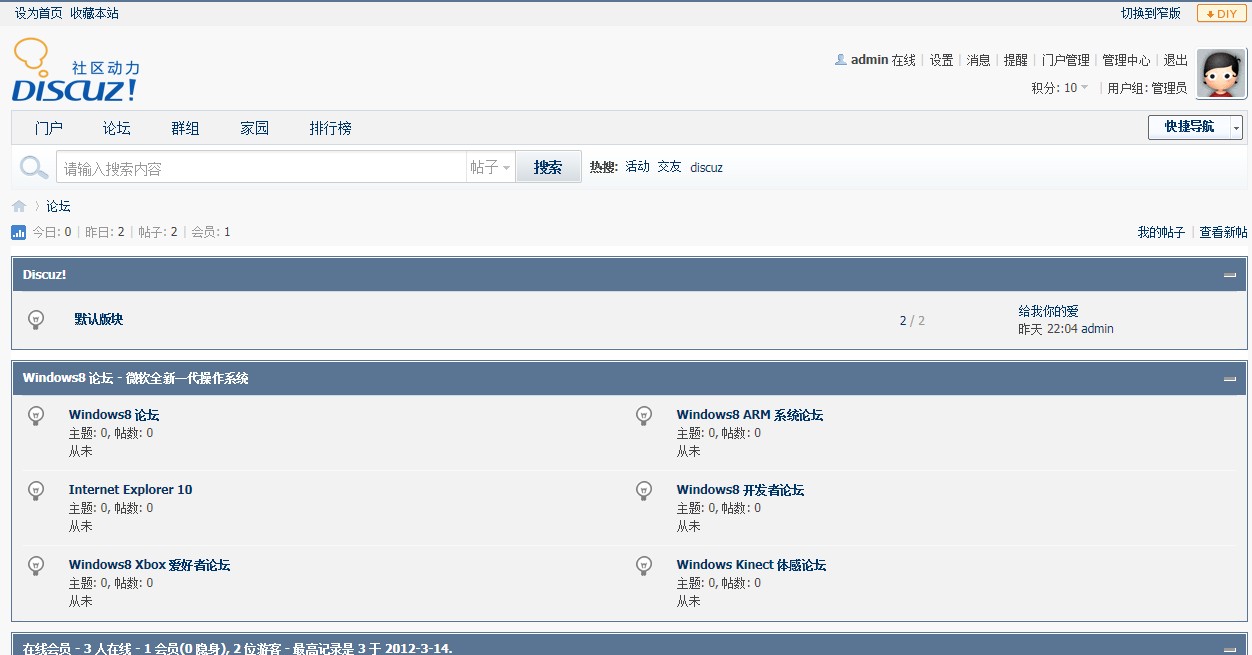The width and height of the screenshot is (1252, 655).
Task: Open the Windows8 ARM 系统论坛 board
Action: 750,415
